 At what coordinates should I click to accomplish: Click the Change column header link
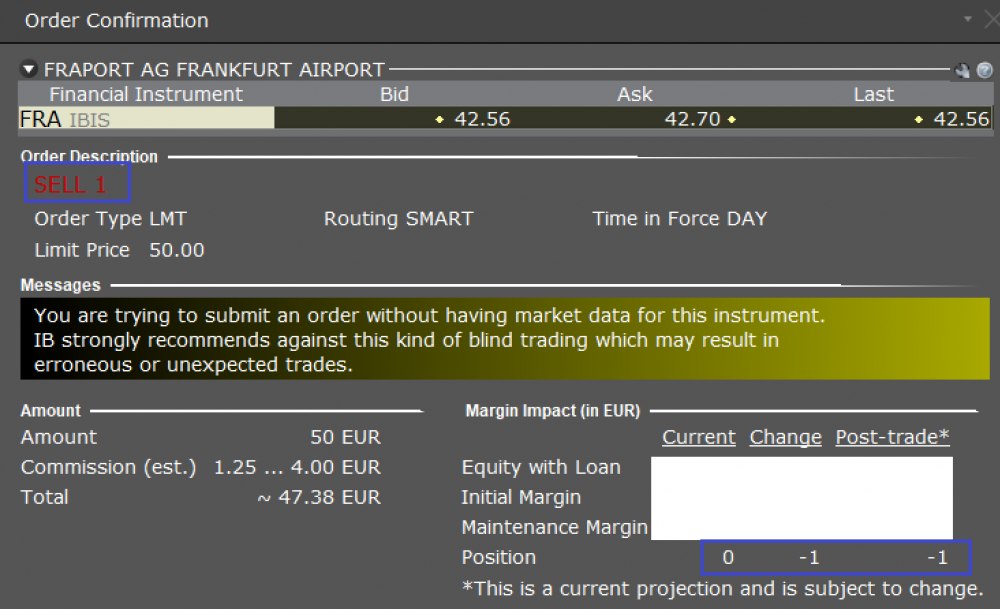tap(785, 437)
